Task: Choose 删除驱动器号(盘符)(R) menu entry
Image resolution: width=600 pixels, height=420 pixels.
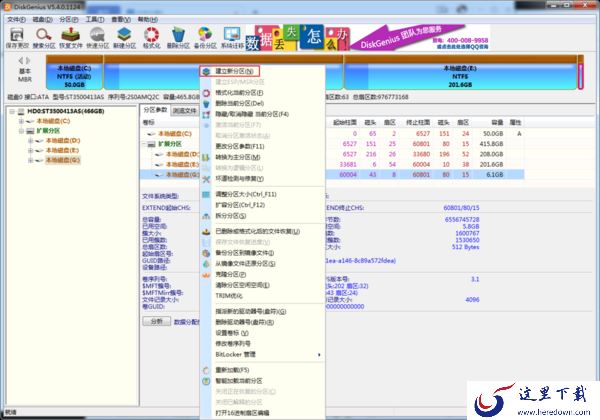Action: click(245, 322)
